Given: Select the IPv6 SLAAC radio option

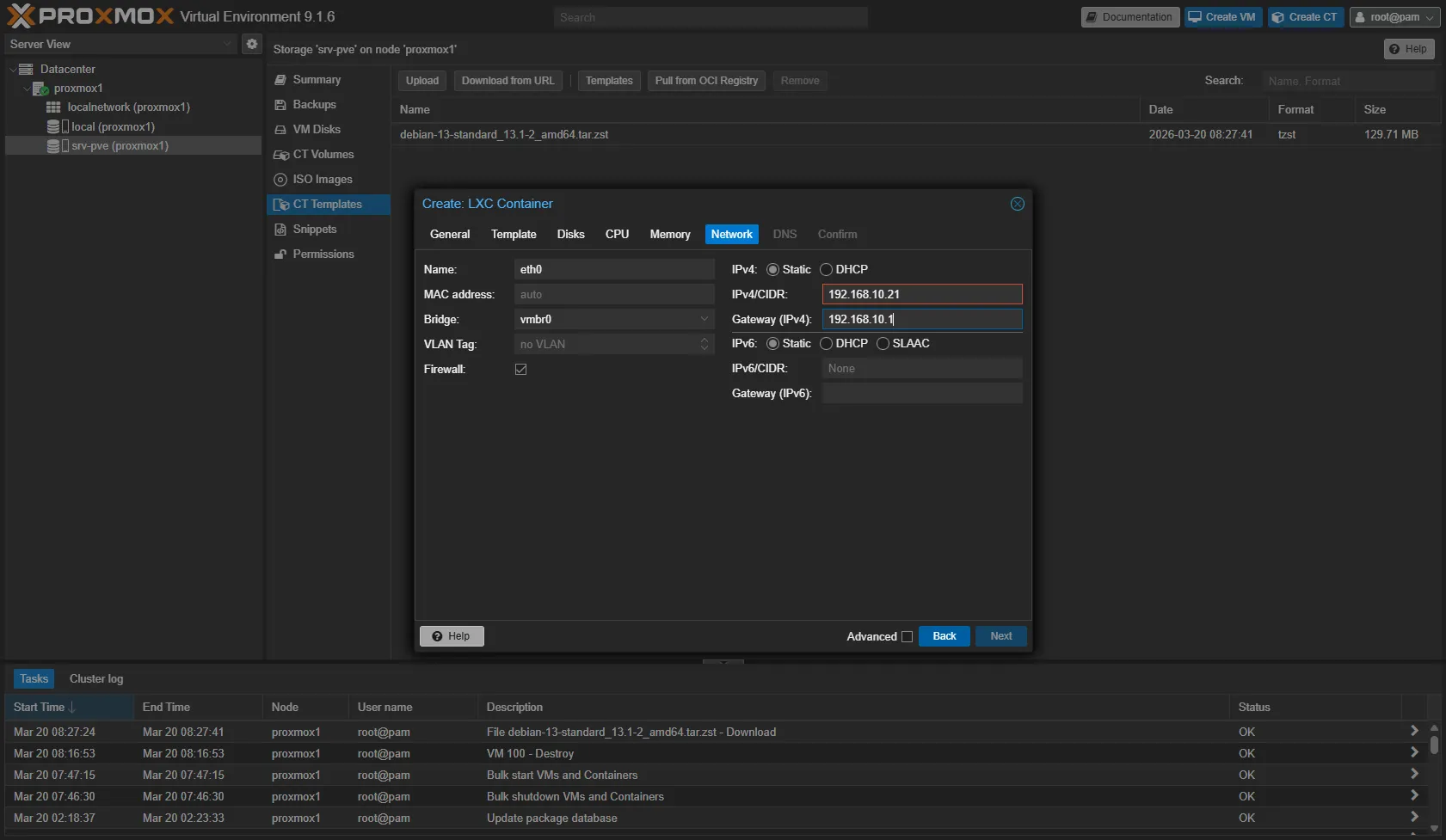Looking at the screenshot, I should [x=883, y=344].
